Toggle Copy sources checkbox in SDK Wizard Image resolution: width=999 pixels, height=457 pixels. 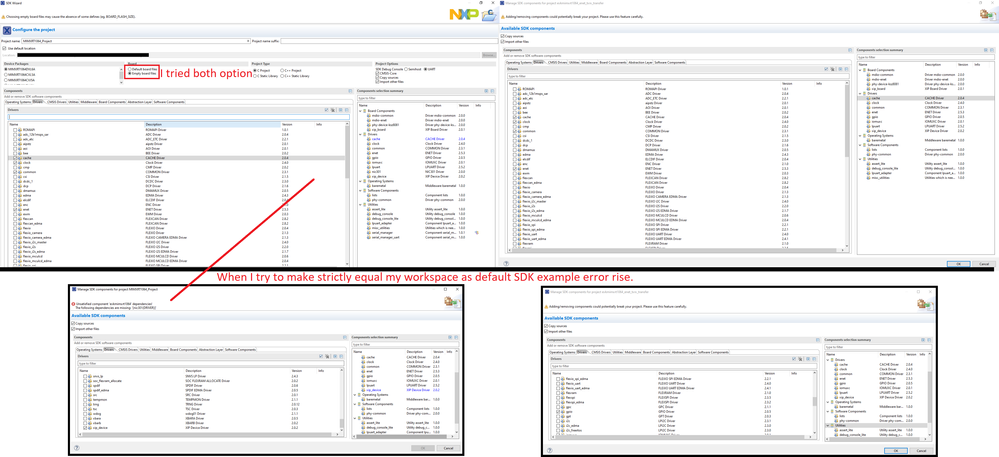(377, 77)
